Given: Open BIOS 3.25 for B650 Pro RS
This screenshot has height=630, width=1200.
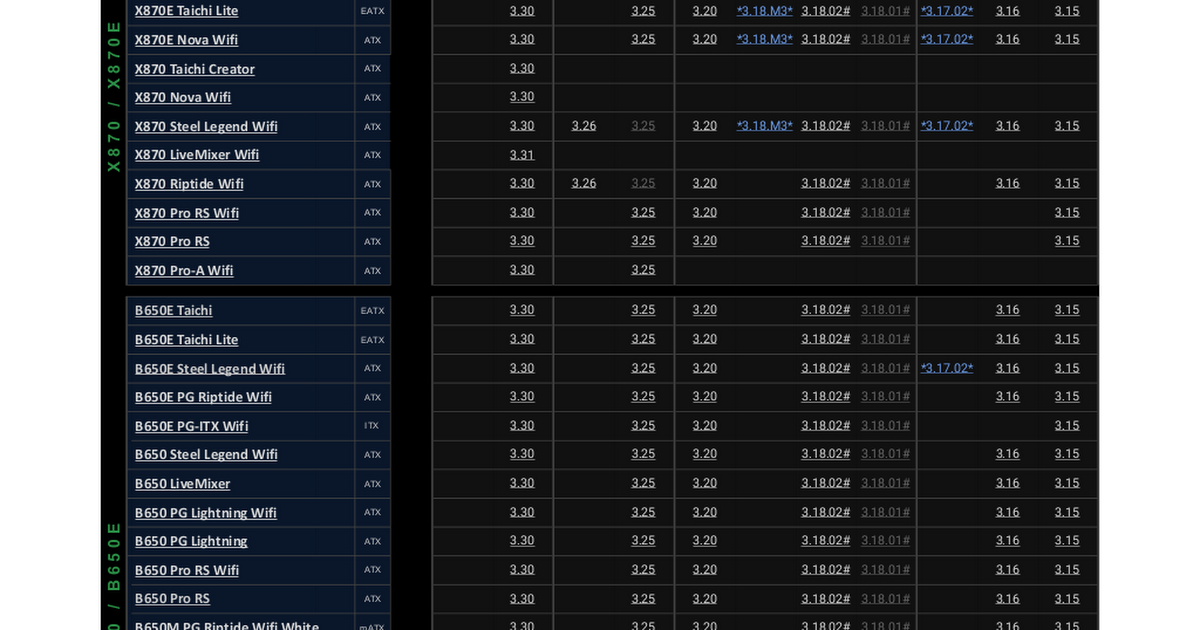Looking at the screenshot, I should click(643, 598).
